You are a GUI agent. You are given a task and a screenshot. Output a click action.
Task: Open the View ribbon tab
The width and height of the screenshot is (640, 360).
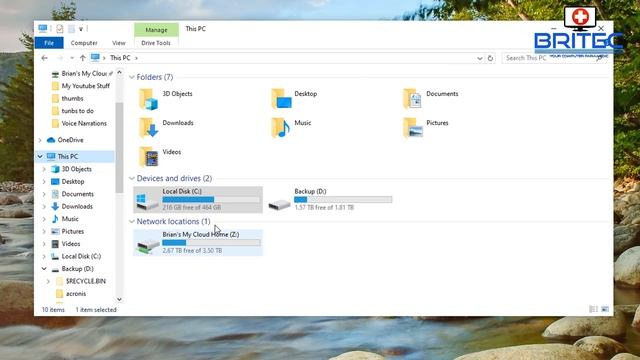pyautogui.click(x=119, y=43)
